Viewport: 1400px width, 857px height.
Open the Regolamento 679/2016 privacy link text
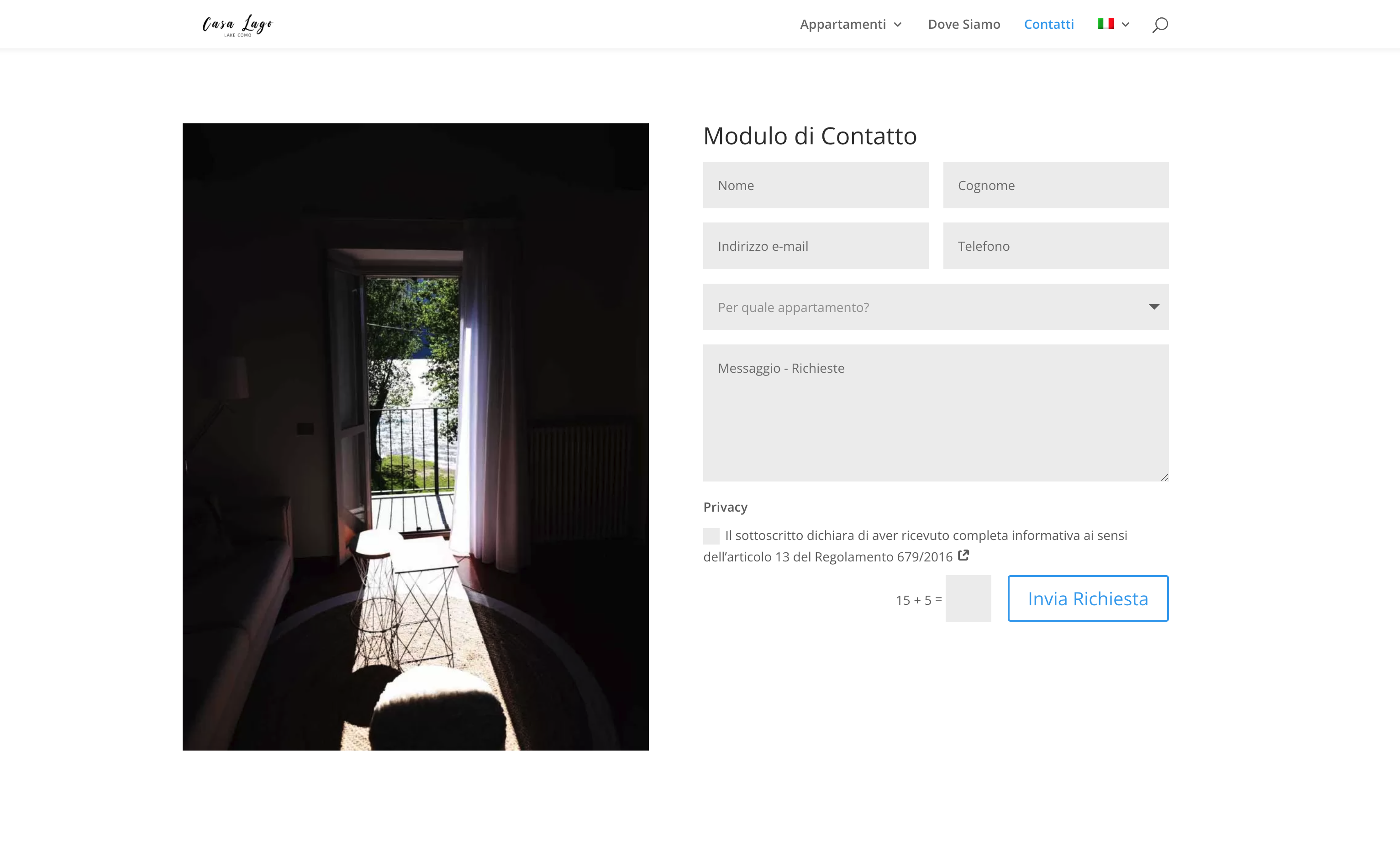click(x=884, y=557)
